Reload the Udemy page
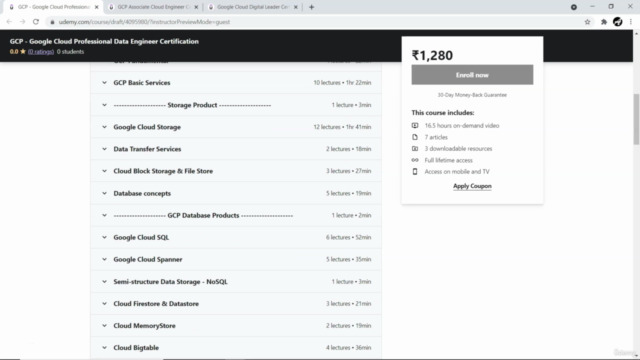640x360 pixels. click(x=36, y=22)
